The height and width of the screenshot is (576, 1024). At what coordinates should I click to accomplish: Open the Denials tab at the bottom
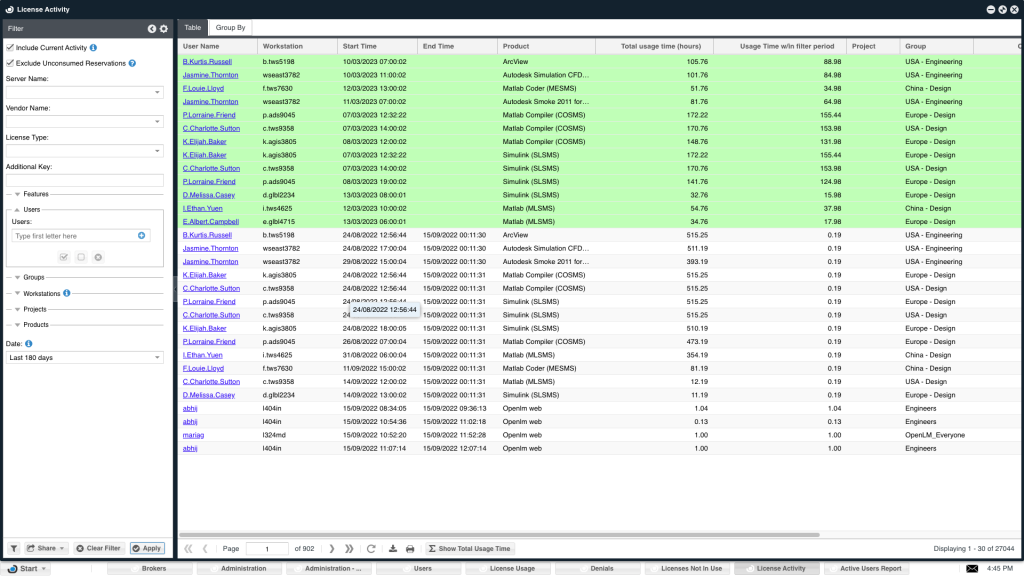601,568
